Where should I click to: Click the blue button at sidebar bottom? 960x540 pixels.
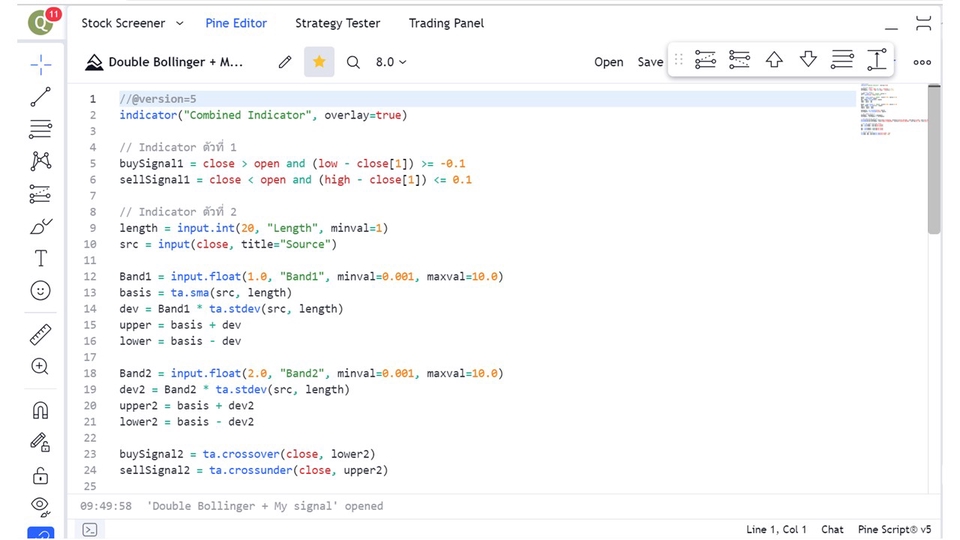(40, 533)
